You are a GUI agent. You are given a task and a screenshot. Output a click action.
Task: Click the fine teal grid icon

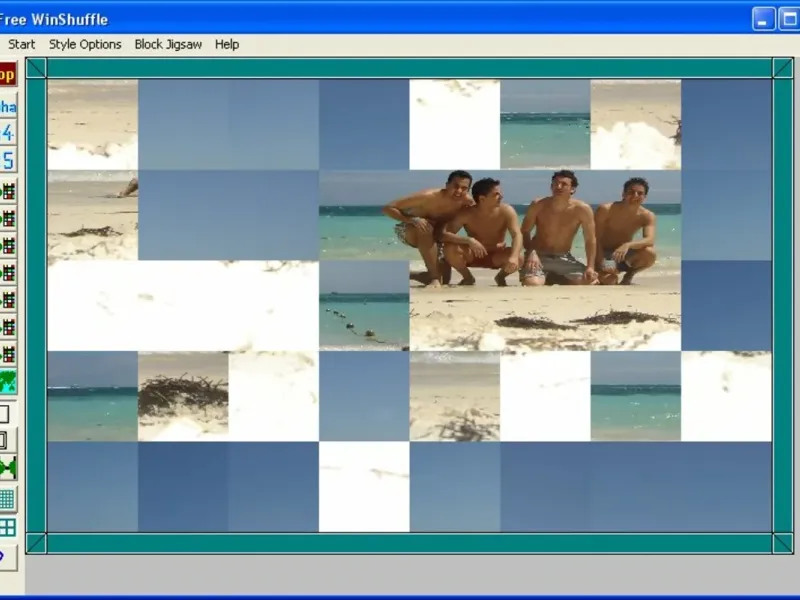8,499
